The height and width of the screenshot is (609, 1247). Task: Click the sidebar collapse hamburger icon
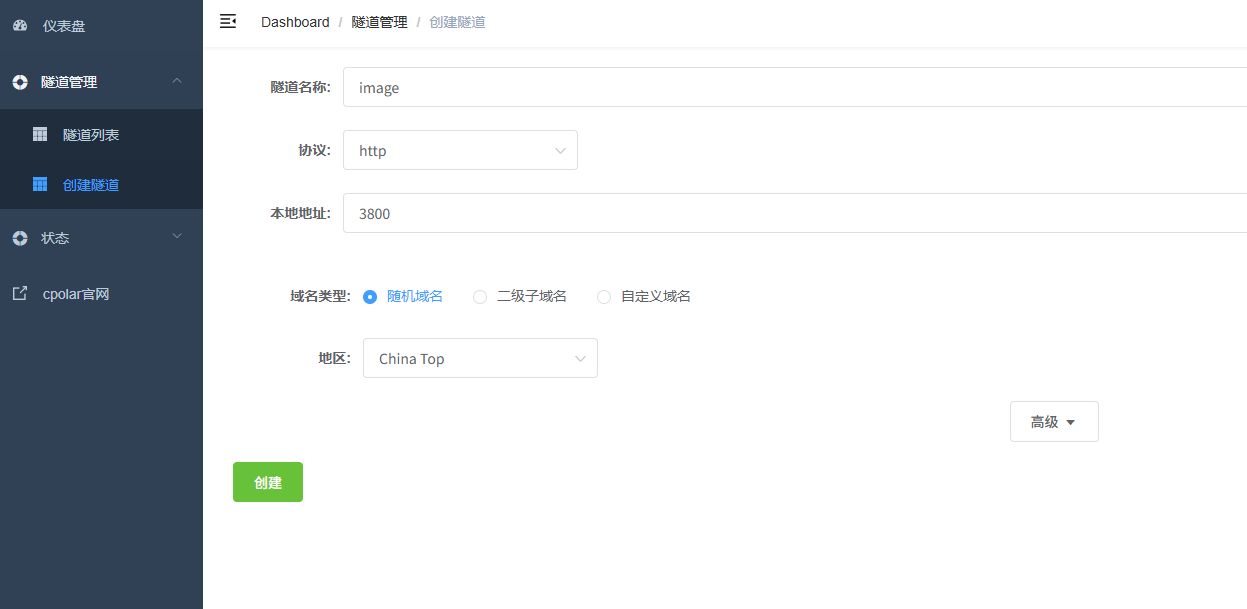point(228,21)
